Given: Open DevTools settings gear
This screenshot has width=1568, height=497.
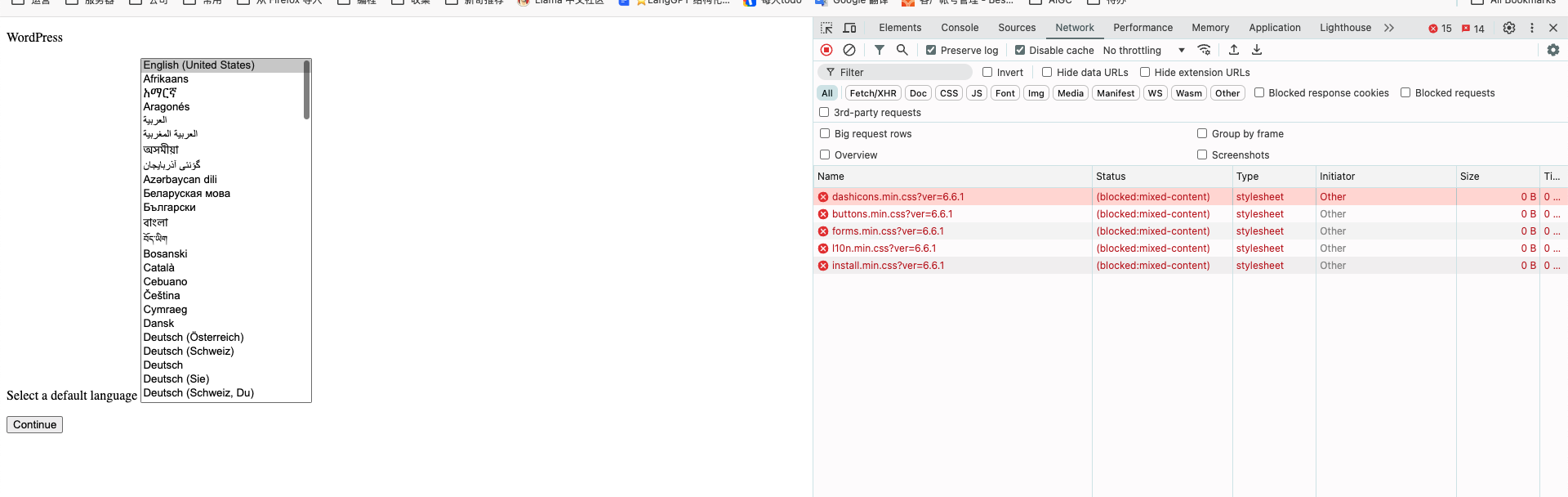Looking at the screenshot, I should coord(1509,28).
